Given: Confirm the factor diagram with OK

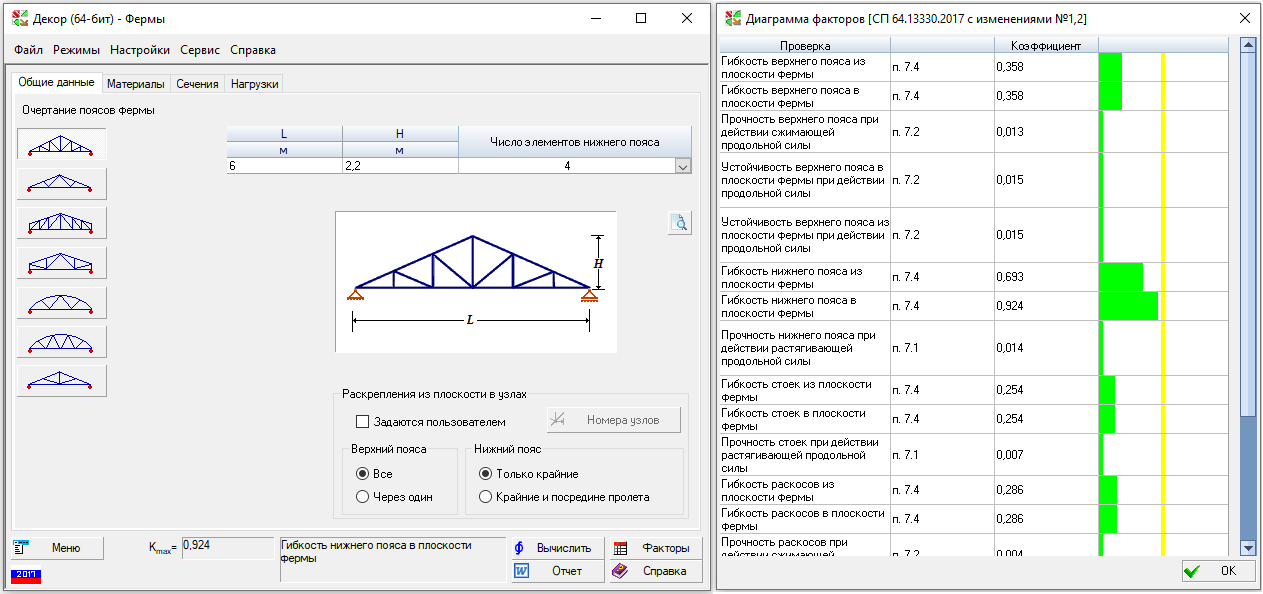Looking at the screenshot, I should tap(1214, 571).
